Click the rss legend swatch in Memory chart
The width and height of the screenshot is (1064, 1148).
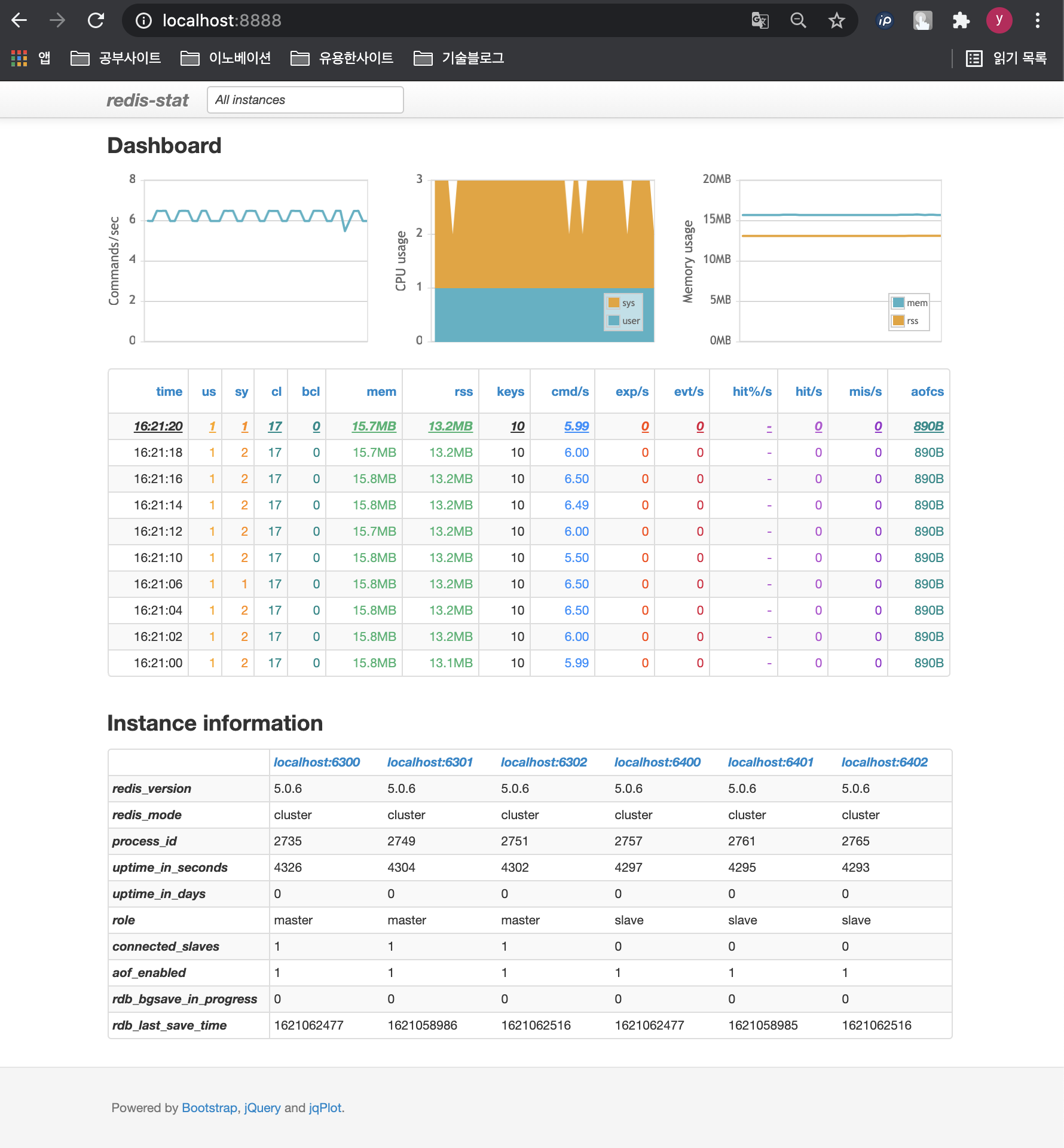(x=898, y=320)
